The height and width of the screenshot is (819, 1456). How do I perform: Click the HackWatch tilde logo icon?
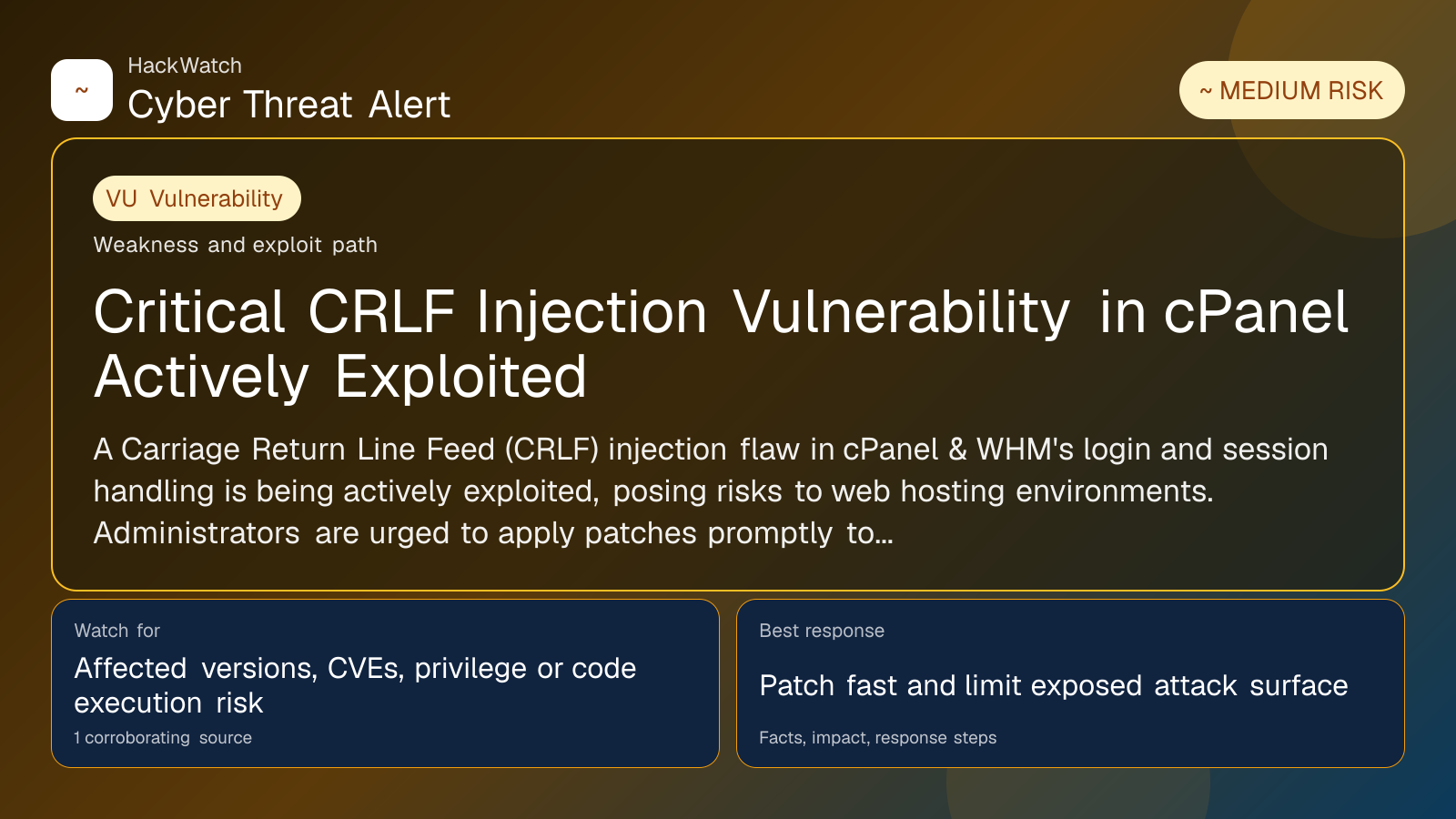click(82, 90)
